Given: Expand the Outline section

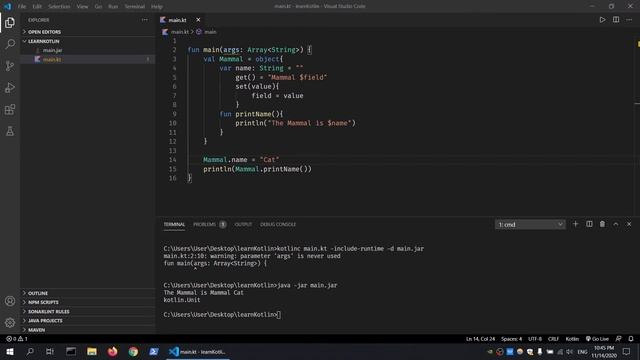Looking at the screenshot, I should click(x=88, y=293).
